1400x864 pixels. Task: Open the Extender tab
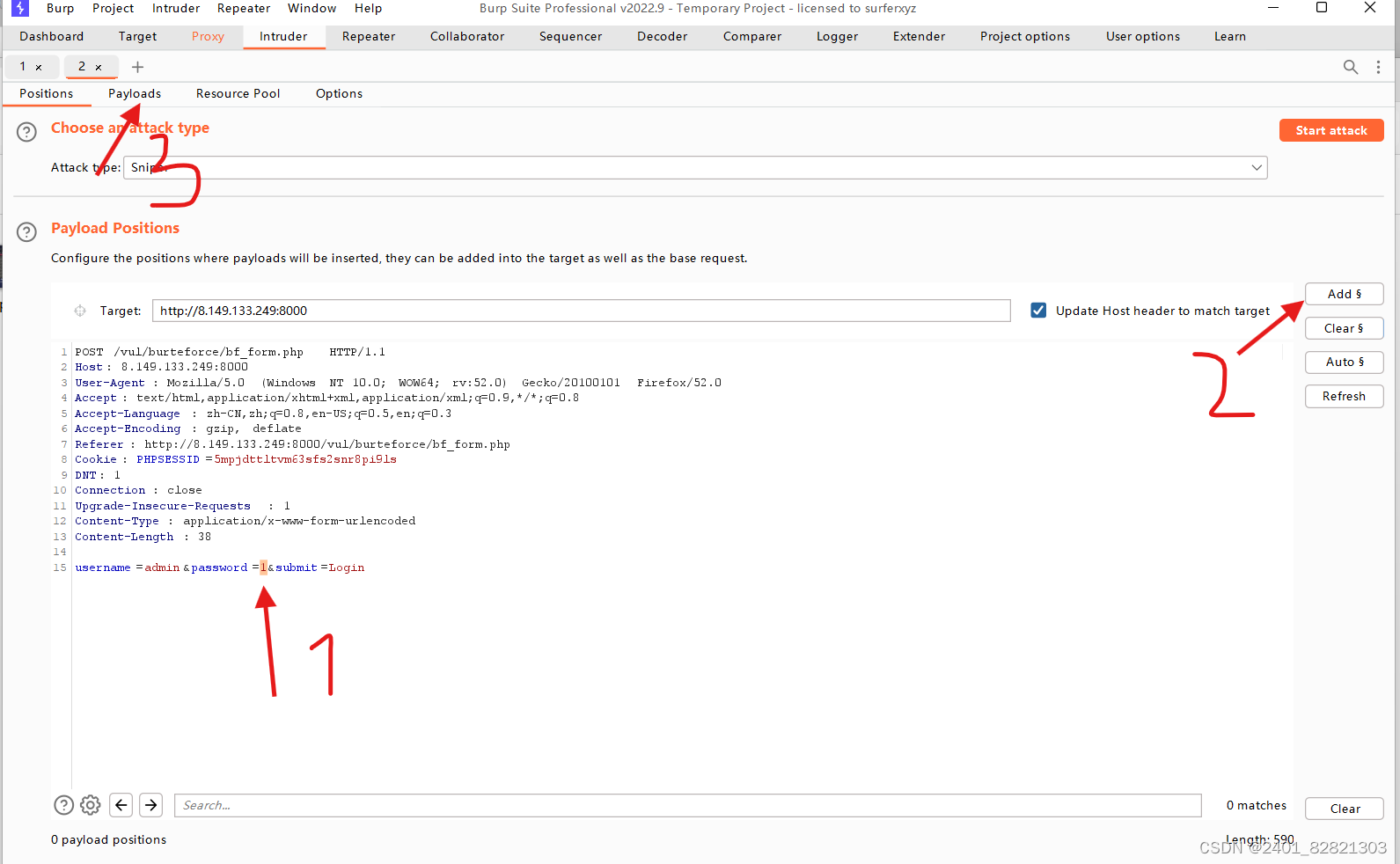[x=920, y=36]
